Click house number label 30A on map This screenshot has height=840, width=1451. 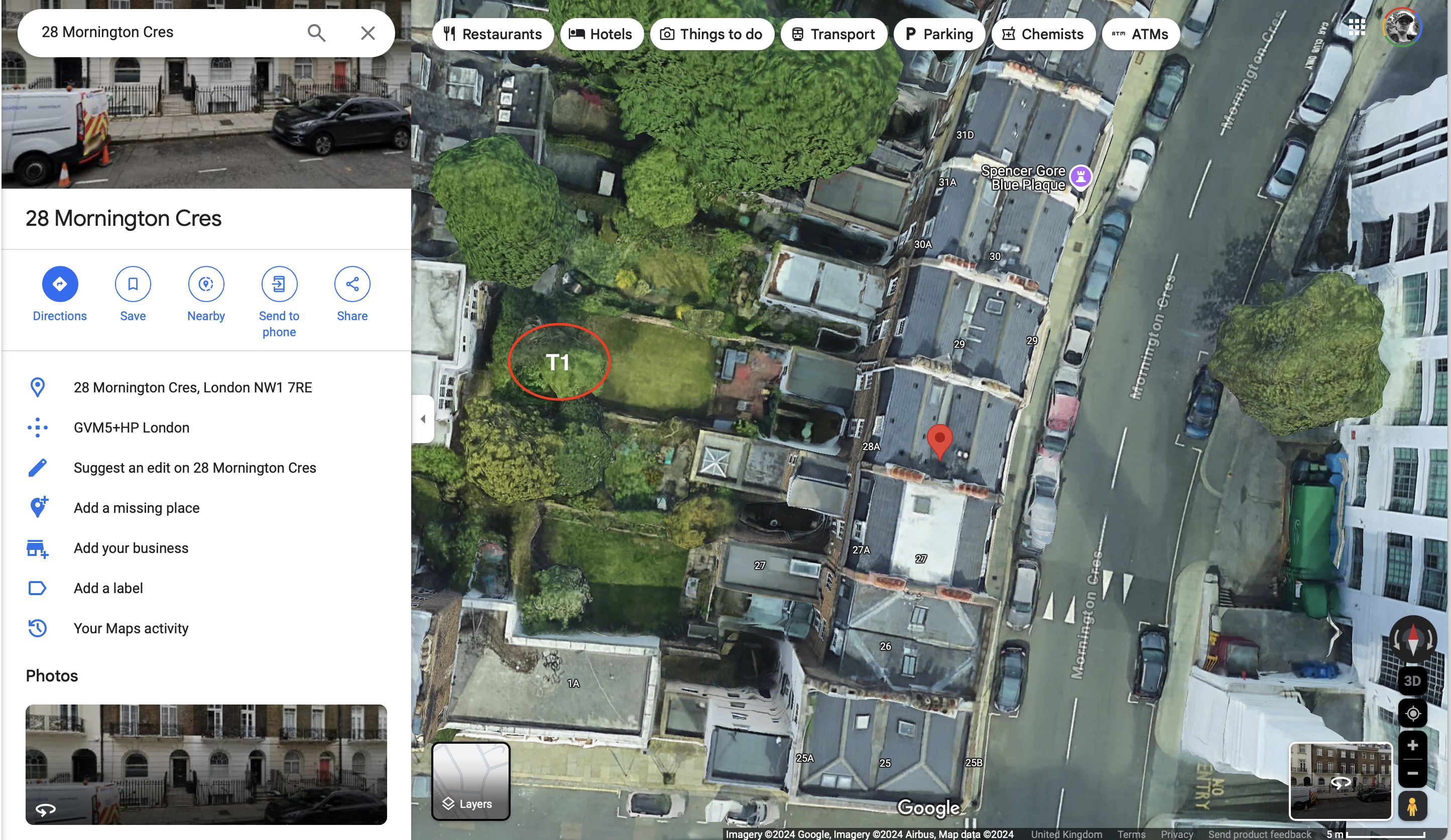(922, 244)
